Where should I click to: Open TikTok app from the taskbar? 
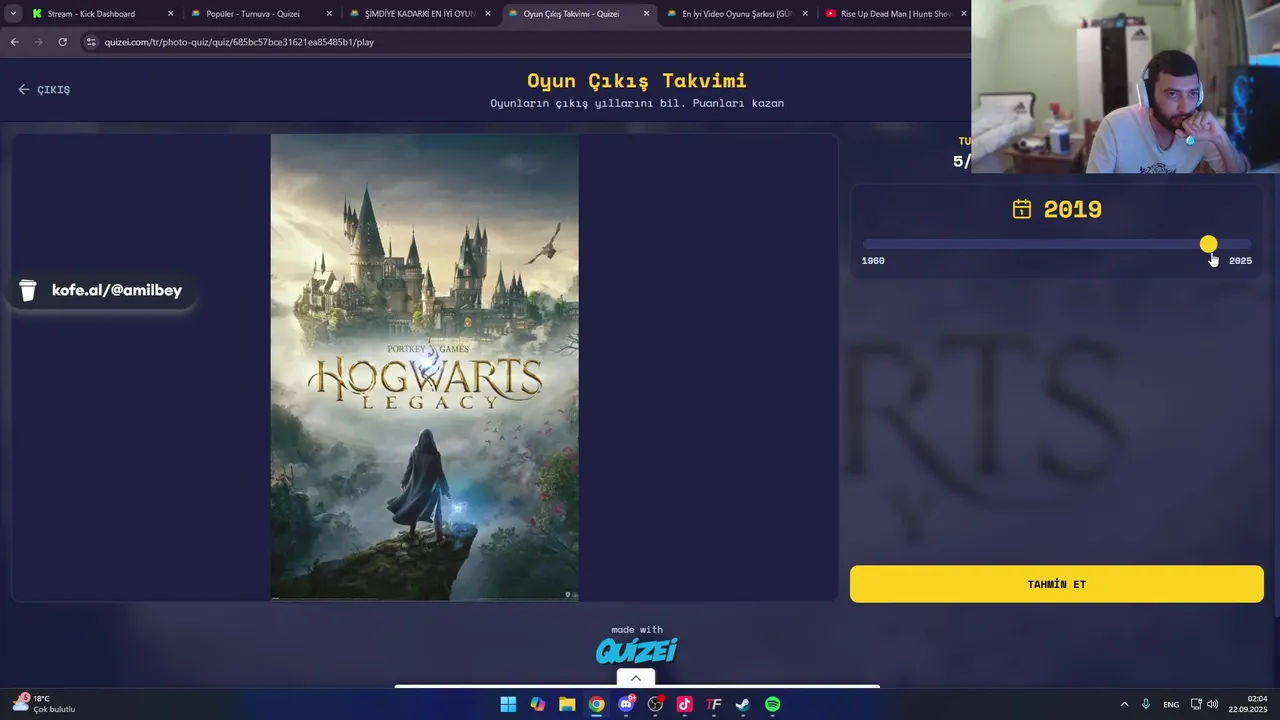click(x=684, y=704)
